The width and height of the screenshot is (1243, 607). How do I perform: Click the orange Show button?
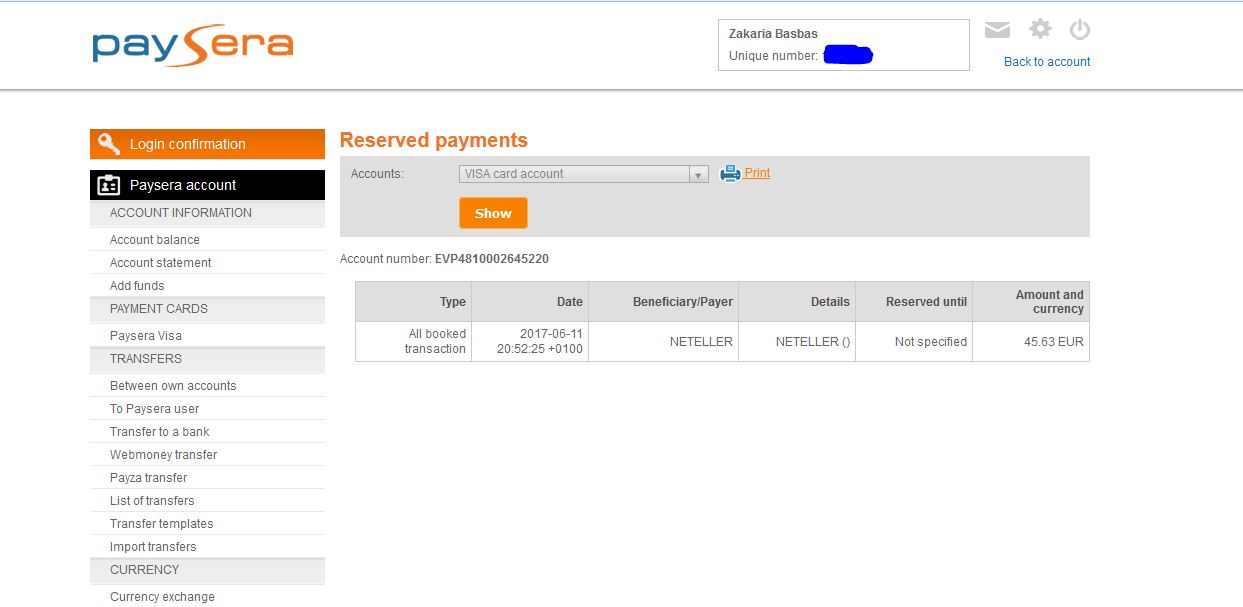pyautogui.click(x=493, y=213)
